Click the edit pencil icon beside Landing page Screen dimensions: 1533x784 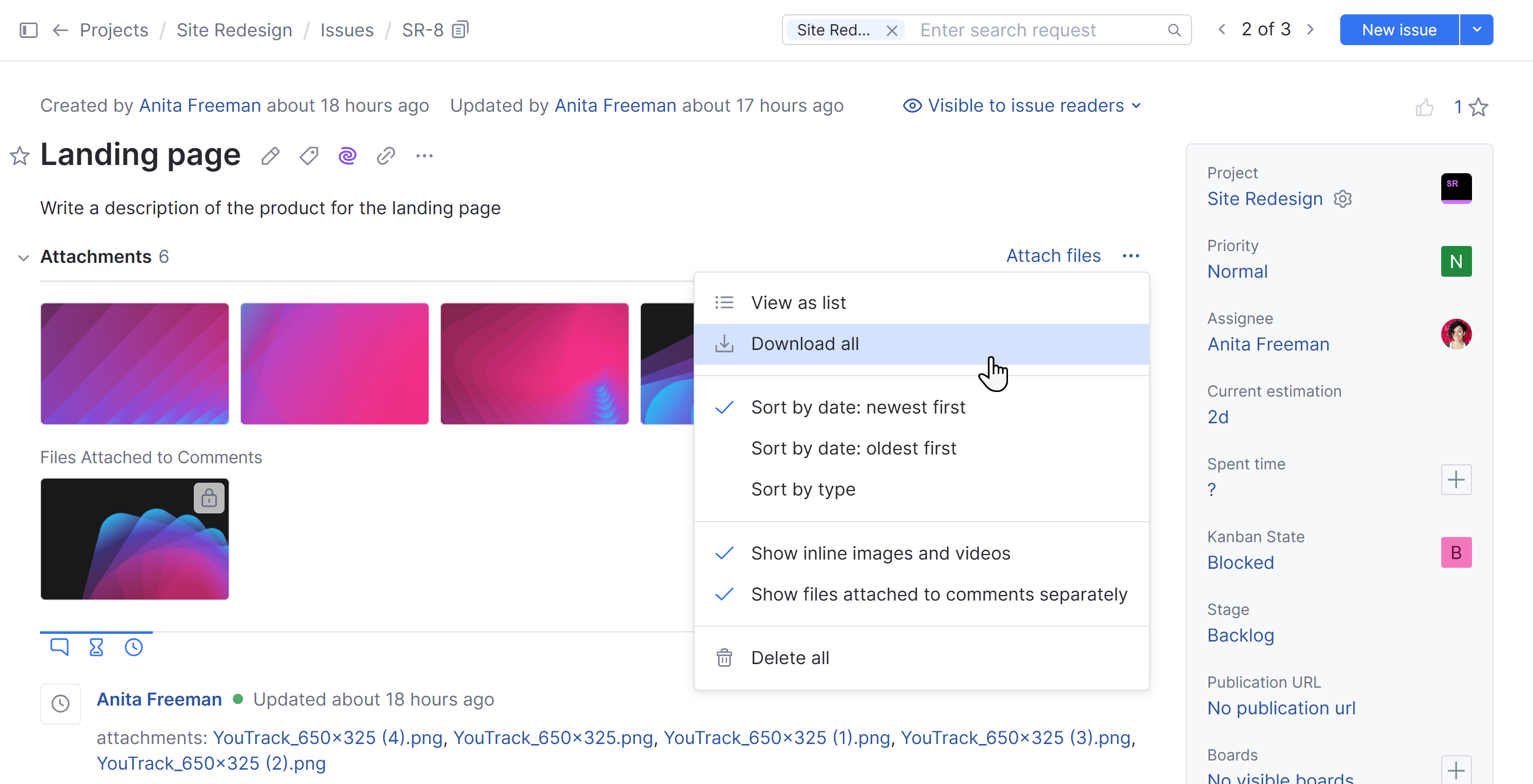(270, 156)
